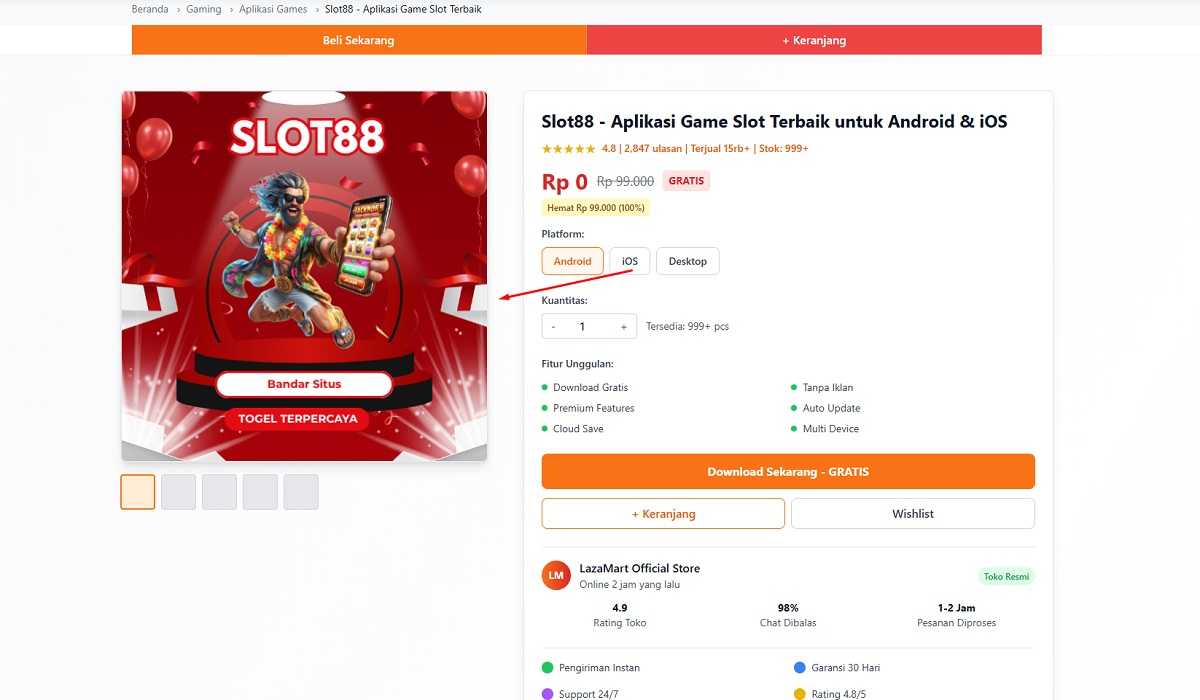Viewport: 1200px width, 700px height.
Task: Open the last product image thumbnail
Action: (301, 492)
